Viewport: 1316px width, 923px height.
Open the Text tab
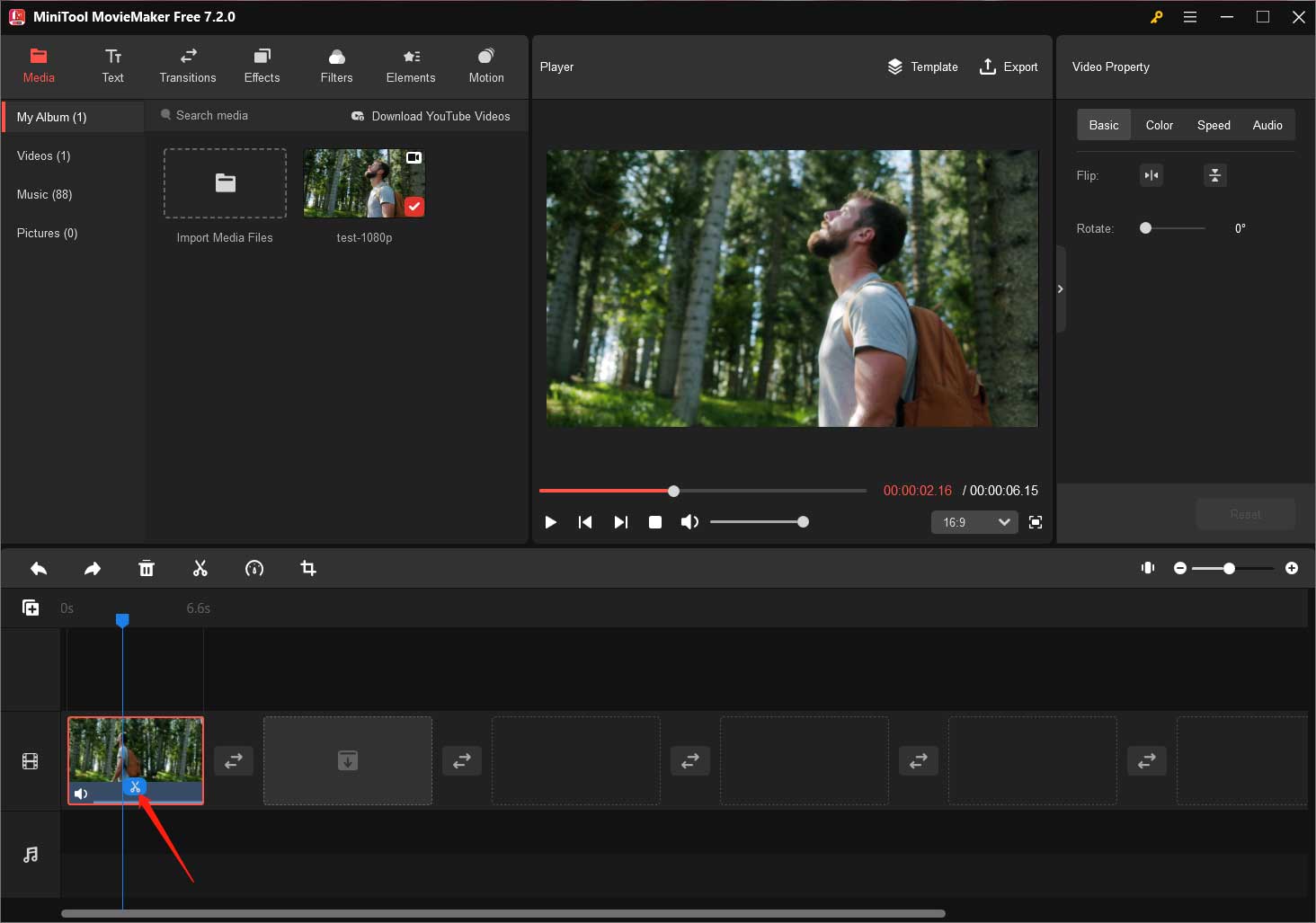(113, 67)
